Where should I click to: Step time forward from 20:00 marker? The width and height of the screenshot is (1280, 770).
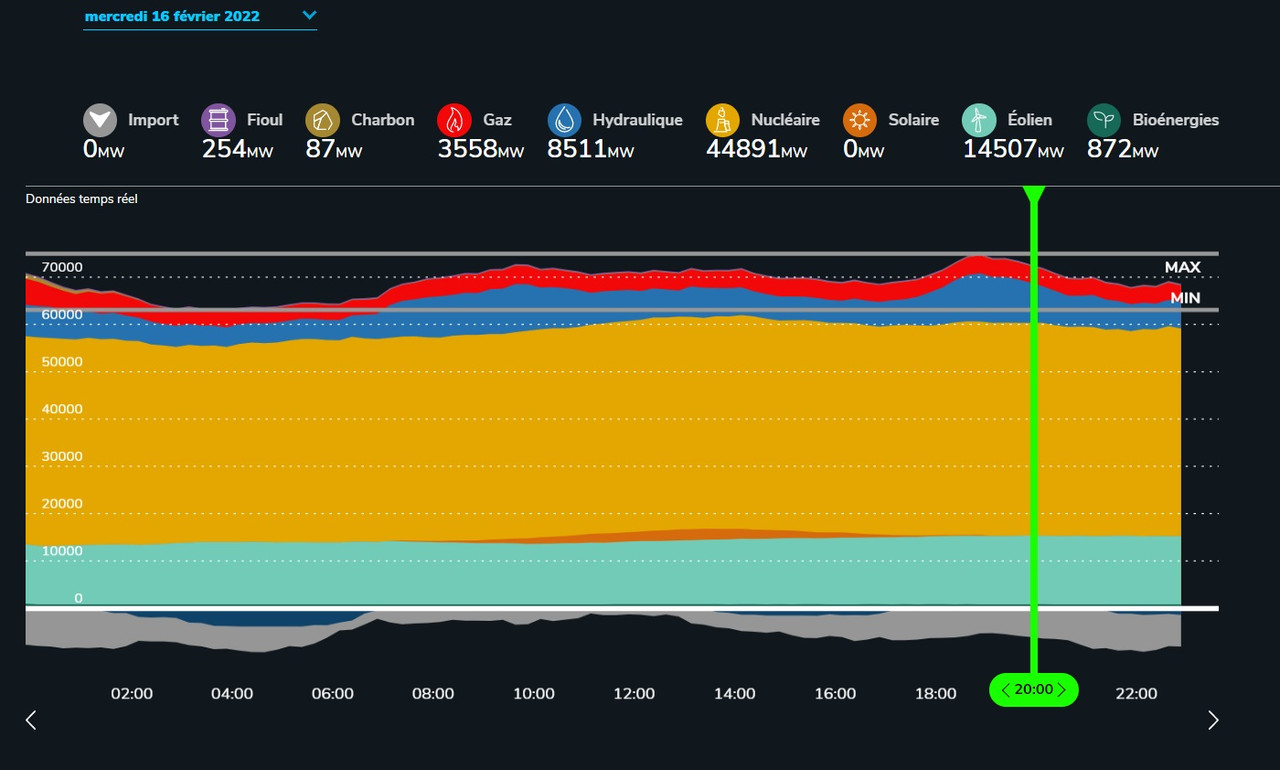point(1062,690)
